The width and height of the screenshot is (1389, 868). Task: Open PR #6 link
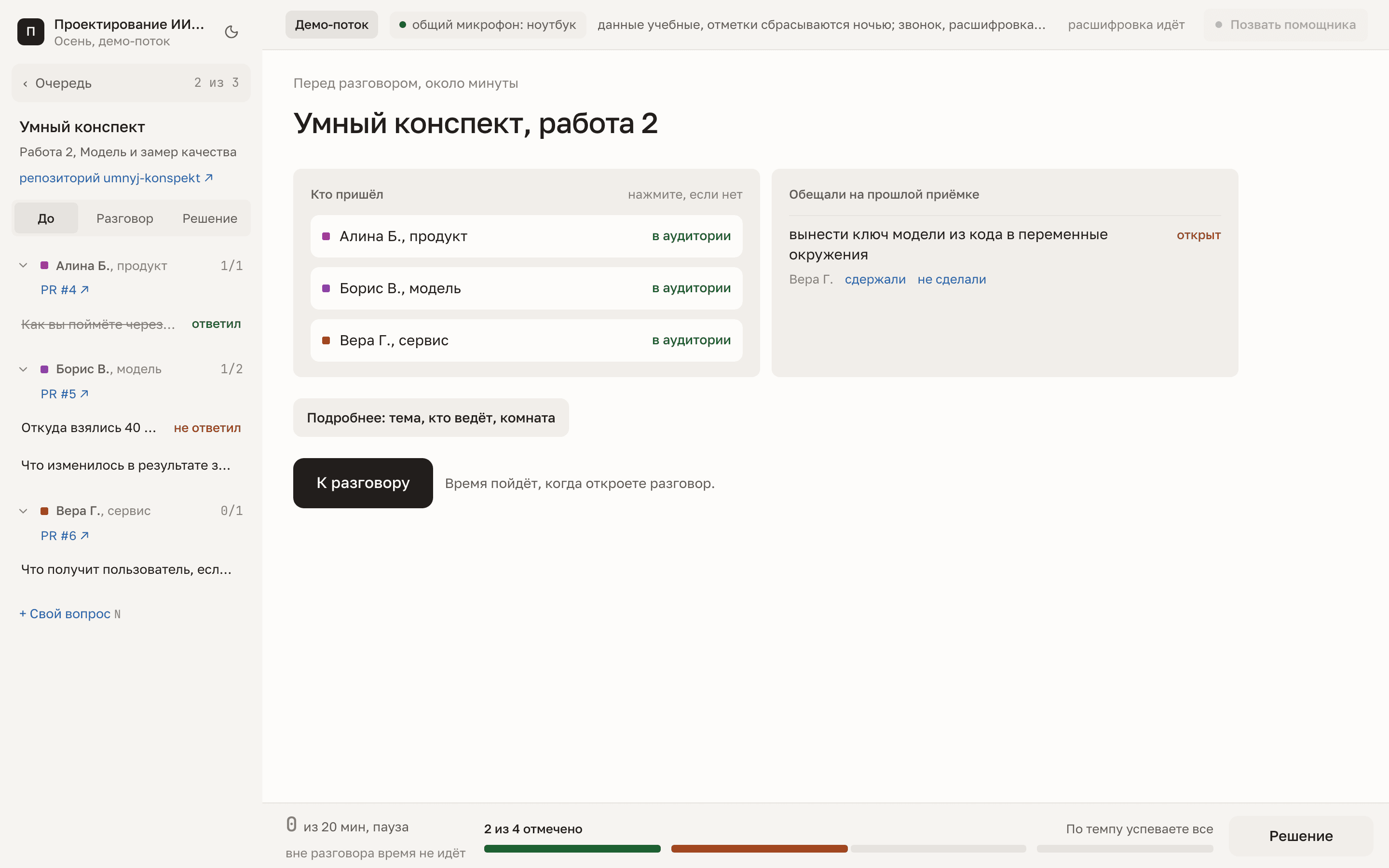coord(65,536)
